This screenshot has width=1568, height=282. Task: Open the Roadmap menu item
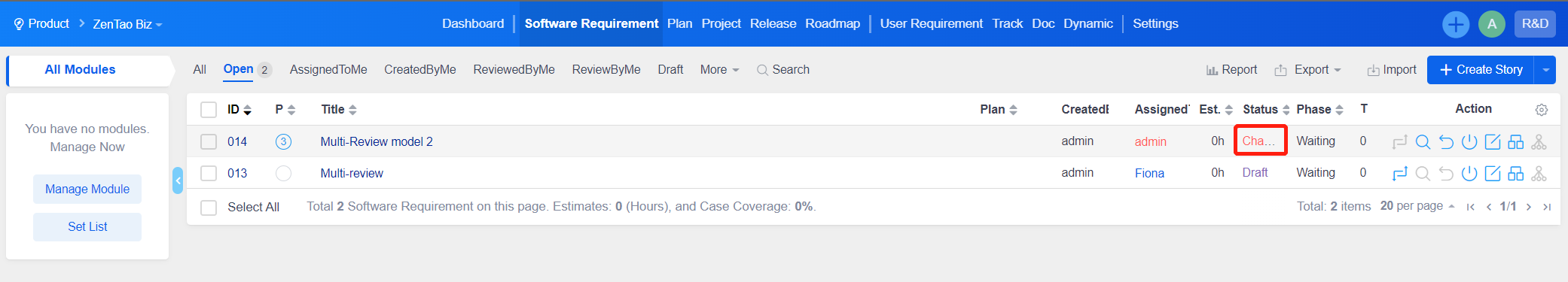[832, 24]
